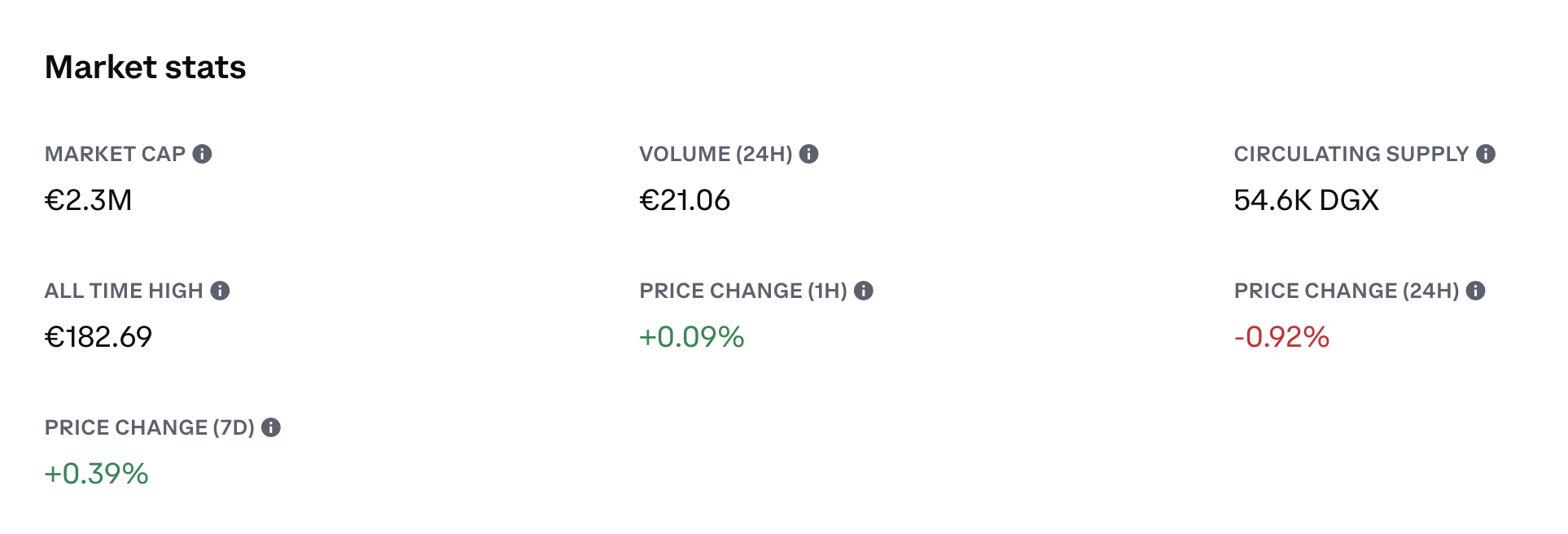Click the info icon beside Market Cap

click(202, 154)
